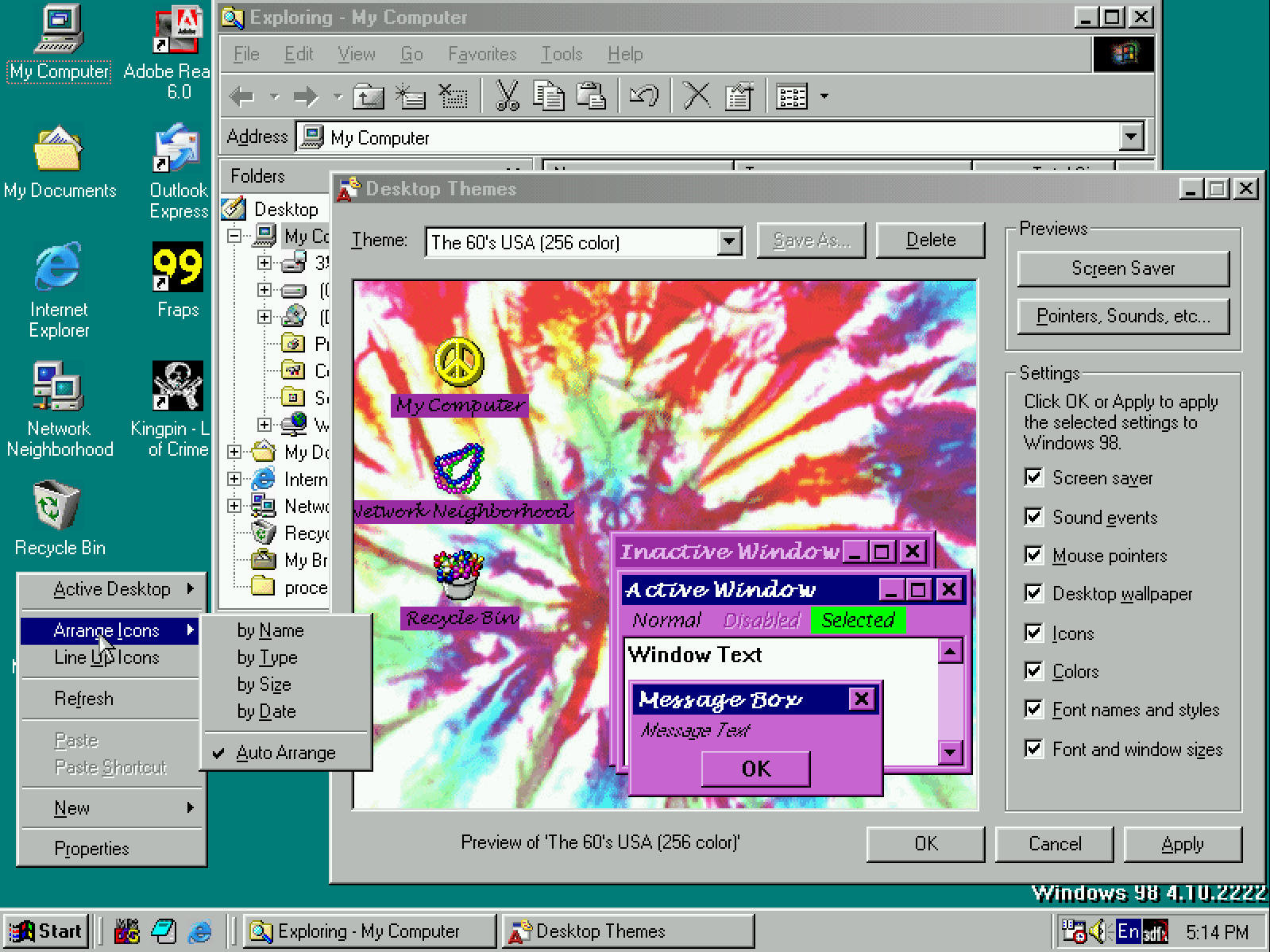Click the Paste clipboard icon in the Explorer toolbar
The height and width of the screenshot is (952, 1270).
[x=591, y=97]
